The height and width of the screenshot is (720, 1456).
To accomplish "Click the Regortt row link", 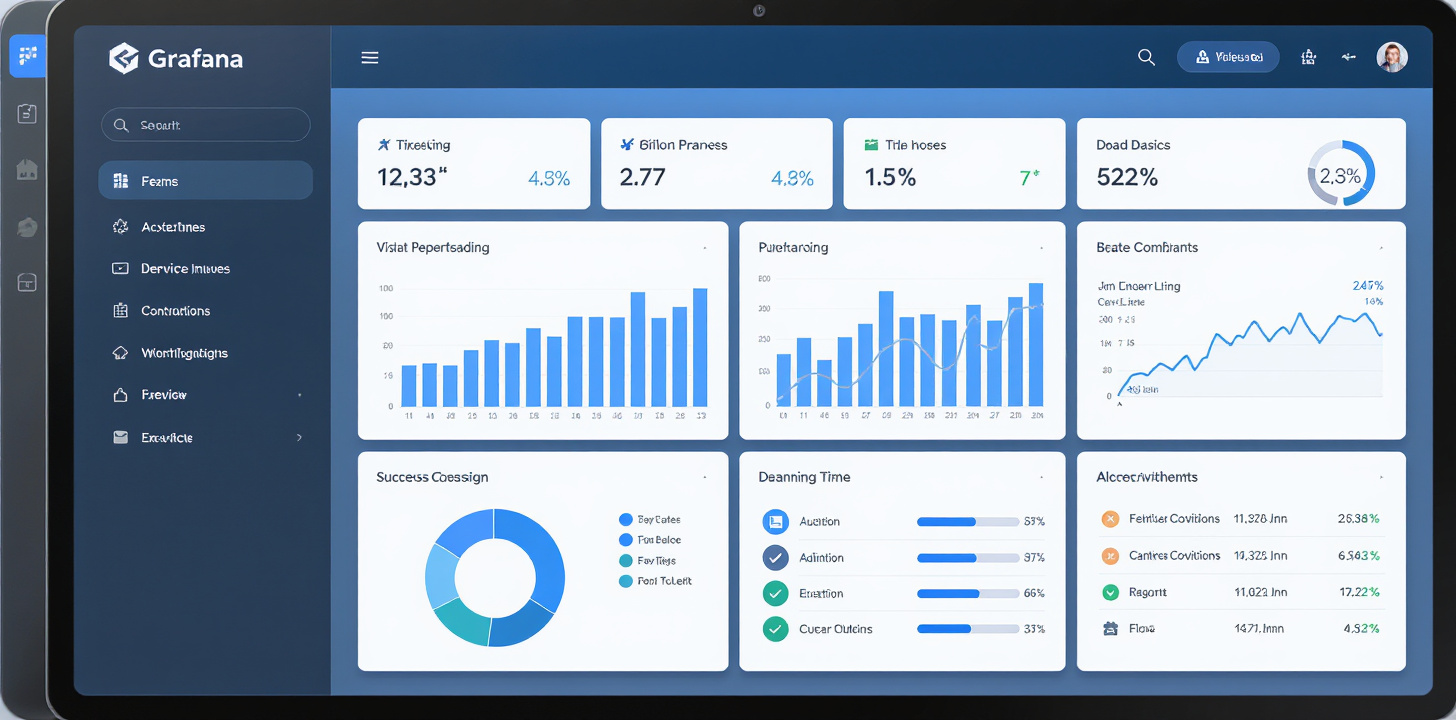I will (1147, 593).
